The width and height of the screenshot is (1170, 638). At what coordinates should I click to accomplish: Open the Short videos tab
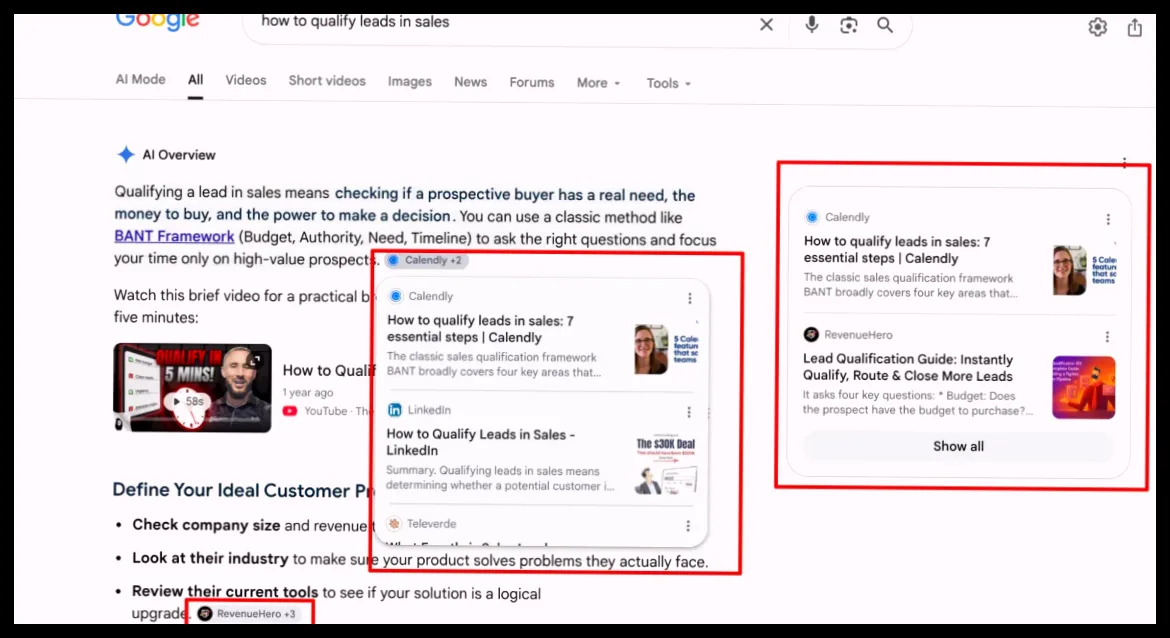pos(327,81)
